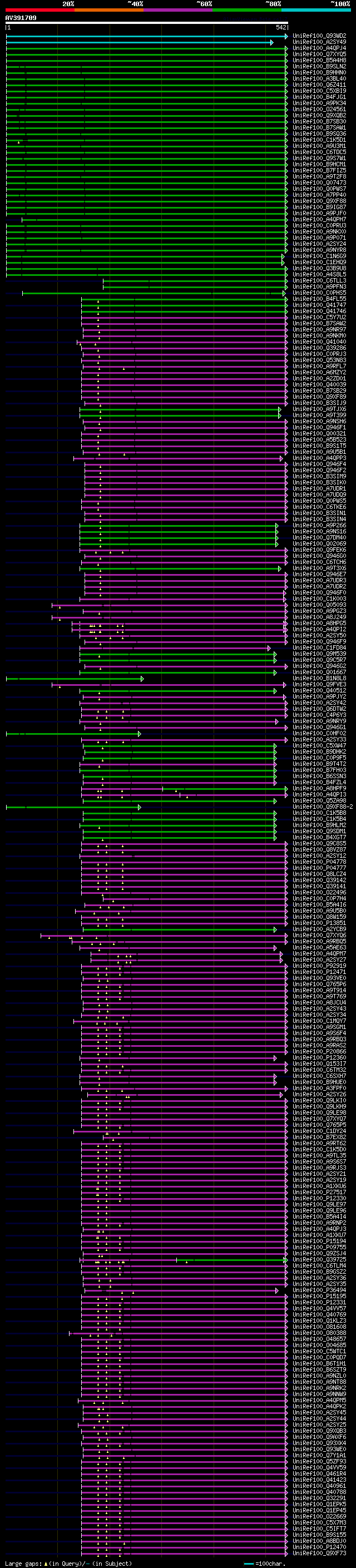Image resolution: width=356 pixels, height=1568 pixels.
Task: Select hit label UniRef100_B6T1H1
Action: (319, 1364)
